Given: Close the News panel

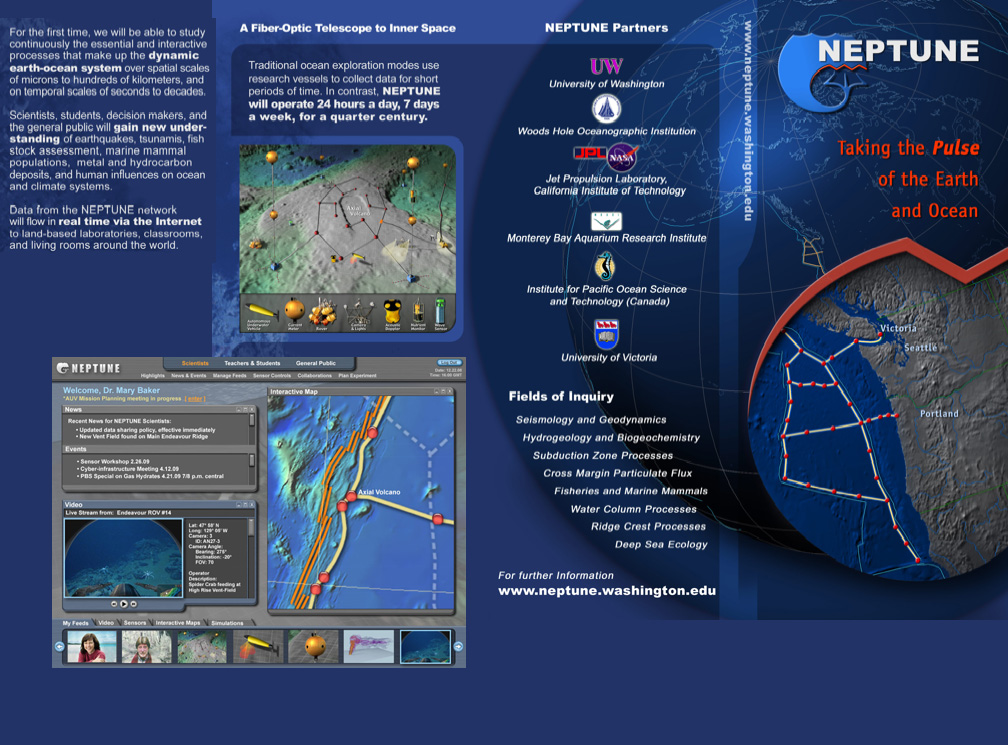Looking at the screenshot, I should point(252,409).
